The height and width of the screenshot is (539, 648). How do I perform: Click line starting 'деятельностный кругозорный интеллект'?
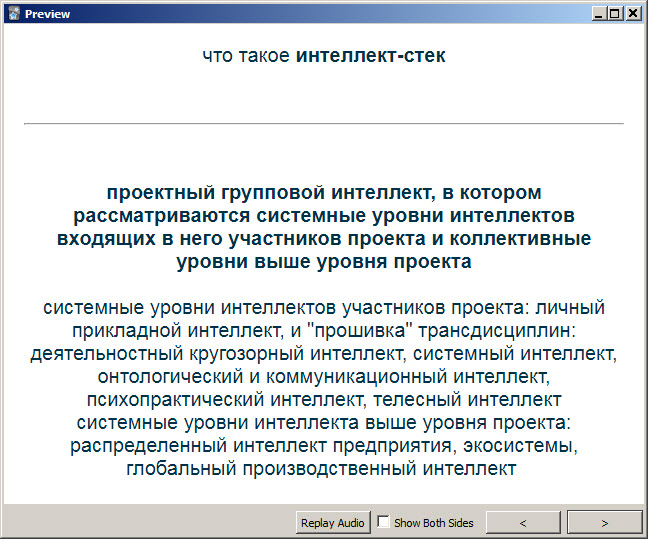[x=323, y=353]
